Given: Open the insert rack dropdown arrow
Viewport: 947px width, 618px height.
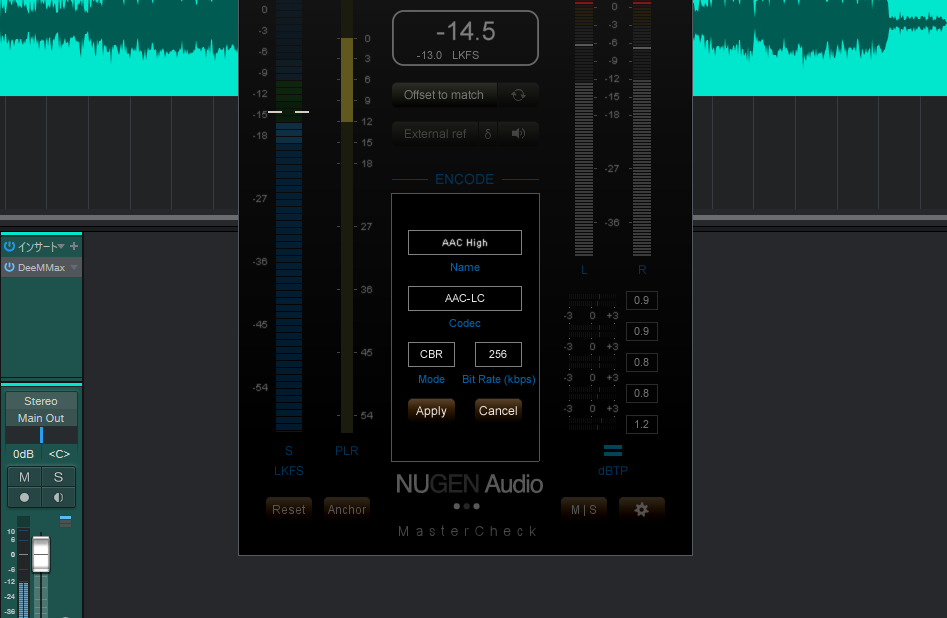Looking at the screenshot, I should [x=61, y=246].
